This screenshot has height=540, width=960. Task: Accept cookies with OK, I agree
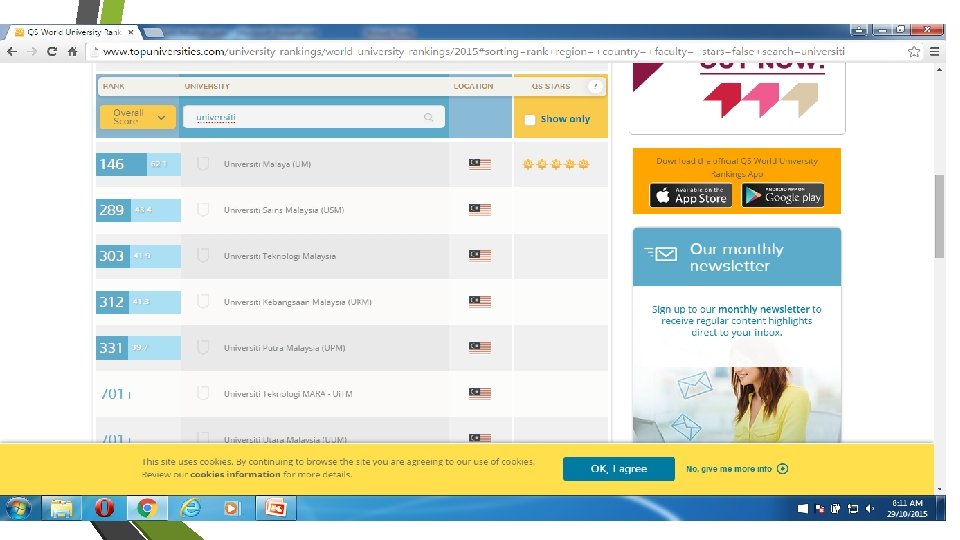618,469
